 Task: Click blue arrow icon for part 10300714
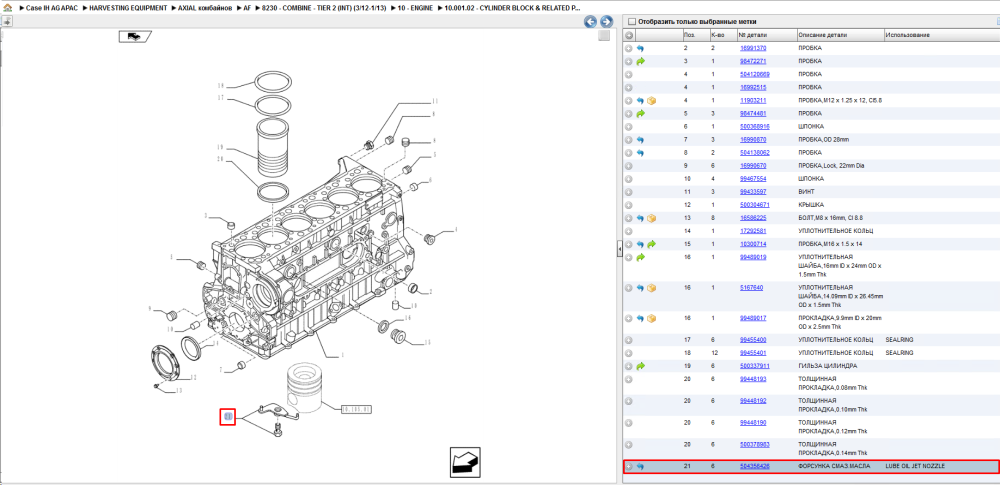click(x=640, y=244)
